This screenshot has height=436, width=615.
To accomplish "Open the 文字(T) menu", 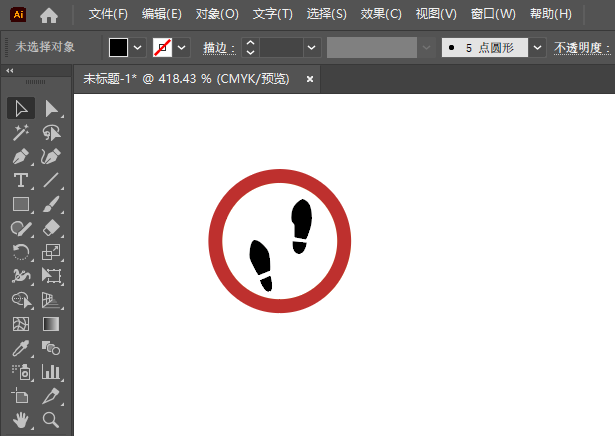I will (x=273, y=15).
